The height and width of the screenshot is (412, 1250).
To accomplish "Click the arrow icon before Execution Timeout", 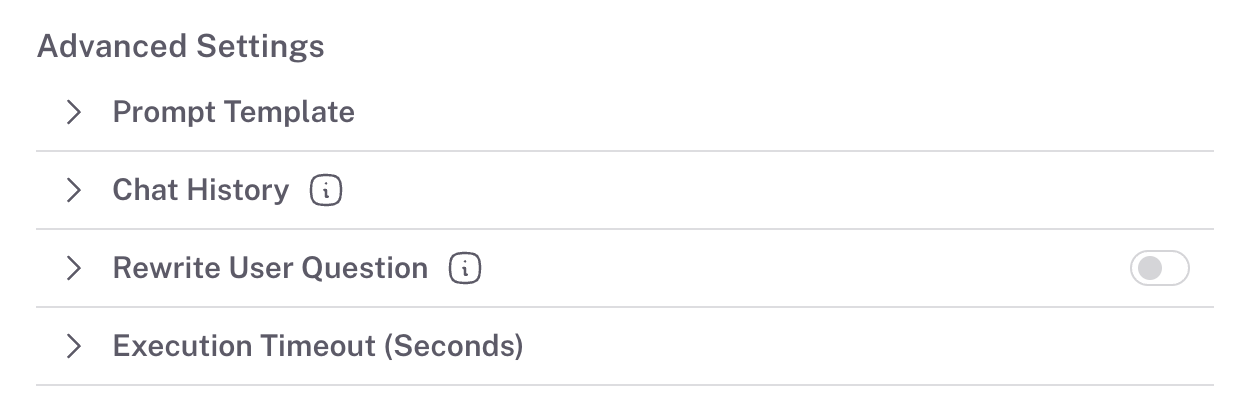I will pos(73,346).
